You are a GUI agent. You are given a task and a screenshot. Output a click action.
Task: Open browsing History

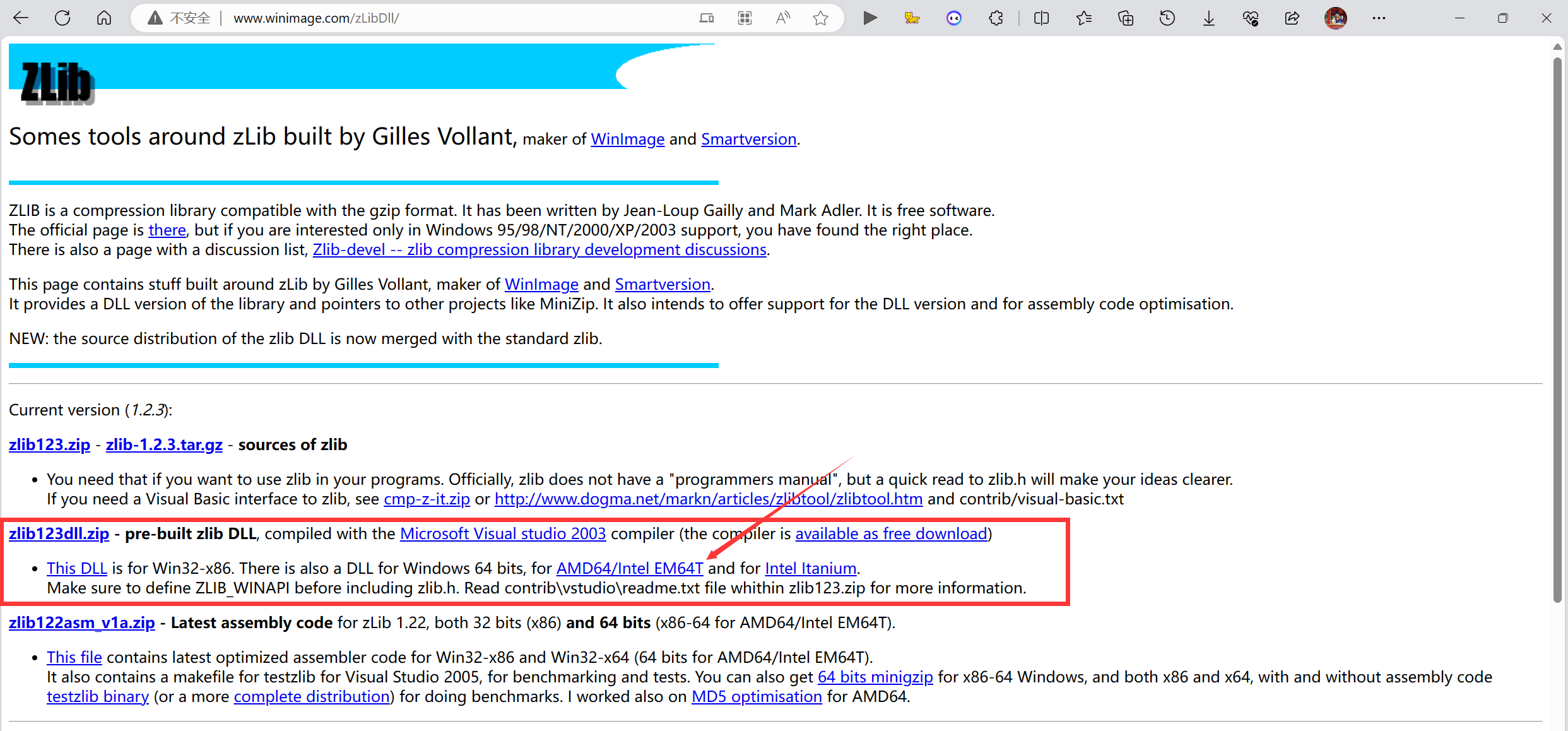pyautogui.click(x=1167, y=18)
